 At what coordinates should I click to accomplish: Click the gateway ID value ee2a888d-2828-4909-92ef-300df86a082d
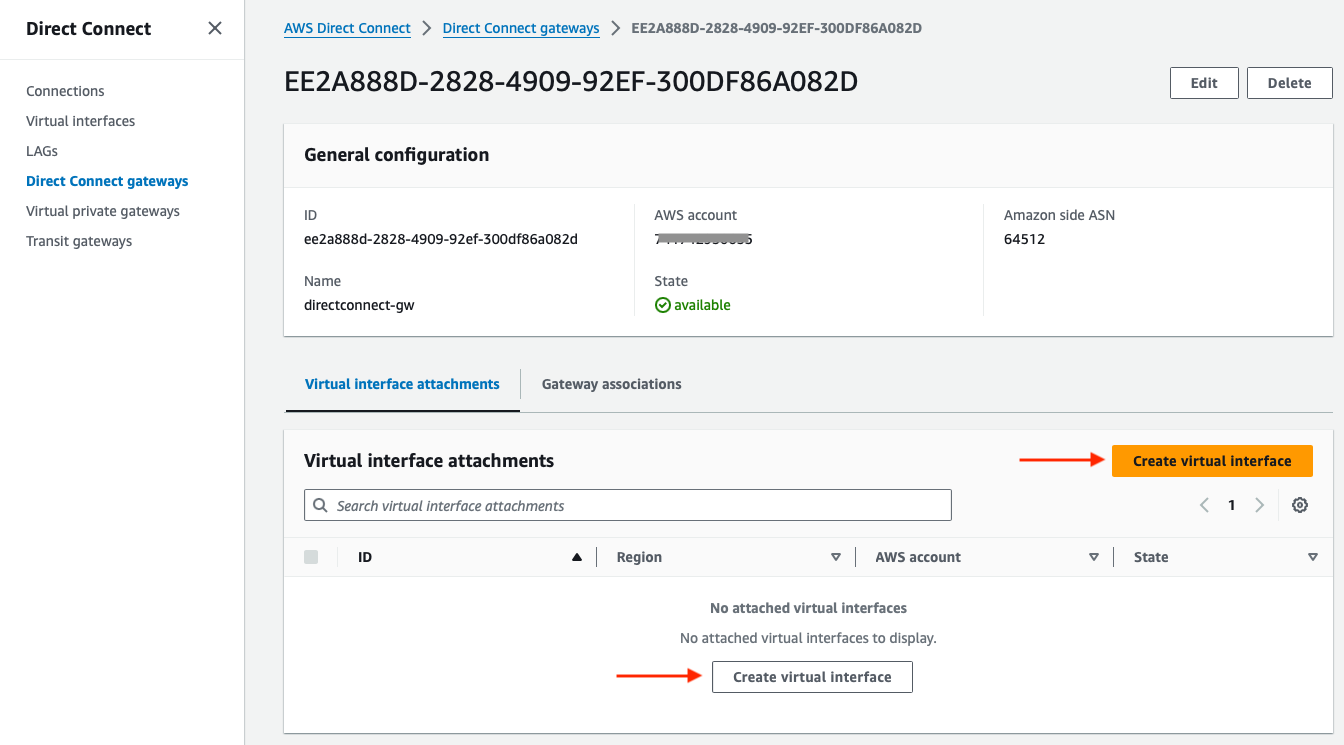pyautogui.click(x=441, y=239)
